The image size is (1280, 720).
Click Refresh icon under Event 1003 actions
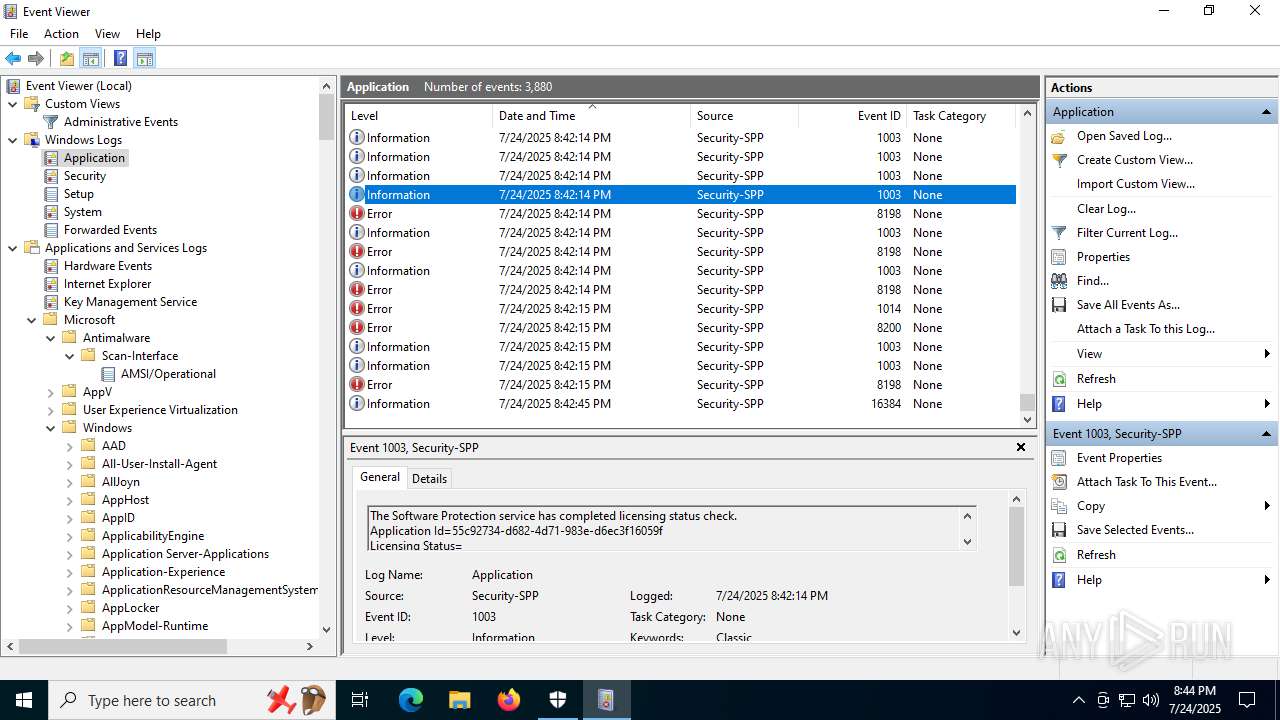click(1059, 555)
